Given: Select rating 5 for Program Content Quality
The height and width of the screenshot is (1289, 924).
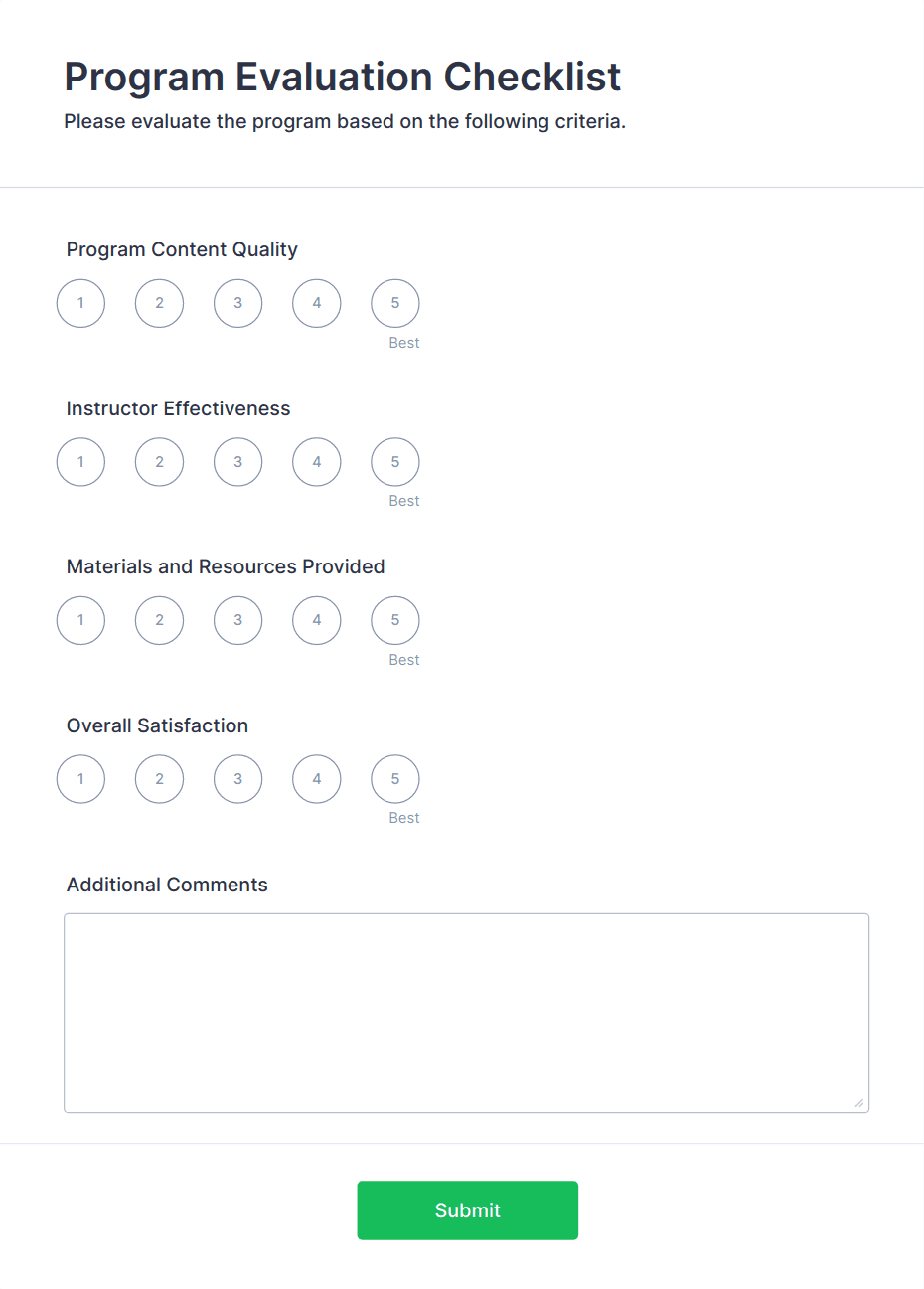Looking at the screenshot, I should point(394,303).
